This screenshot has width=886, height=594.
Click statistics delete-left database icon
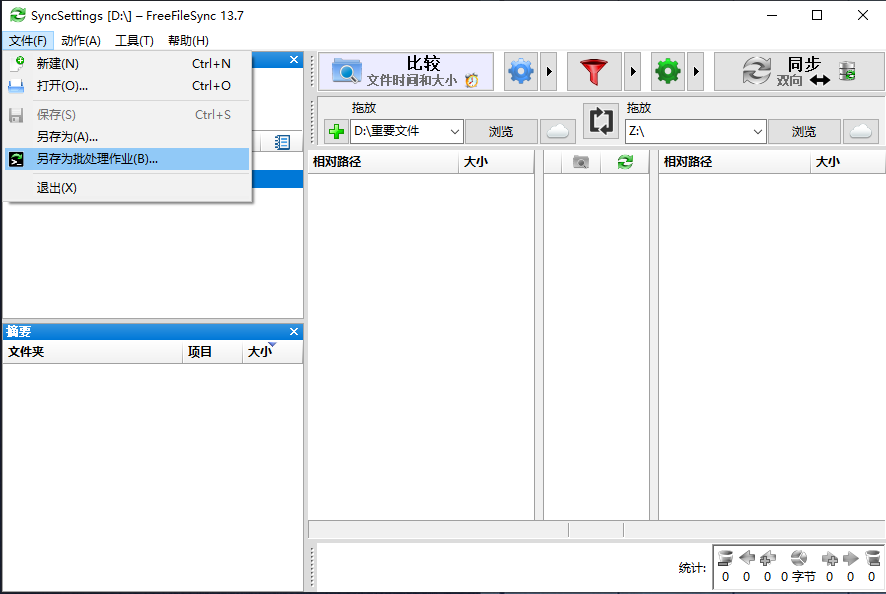tap(726, 558)
